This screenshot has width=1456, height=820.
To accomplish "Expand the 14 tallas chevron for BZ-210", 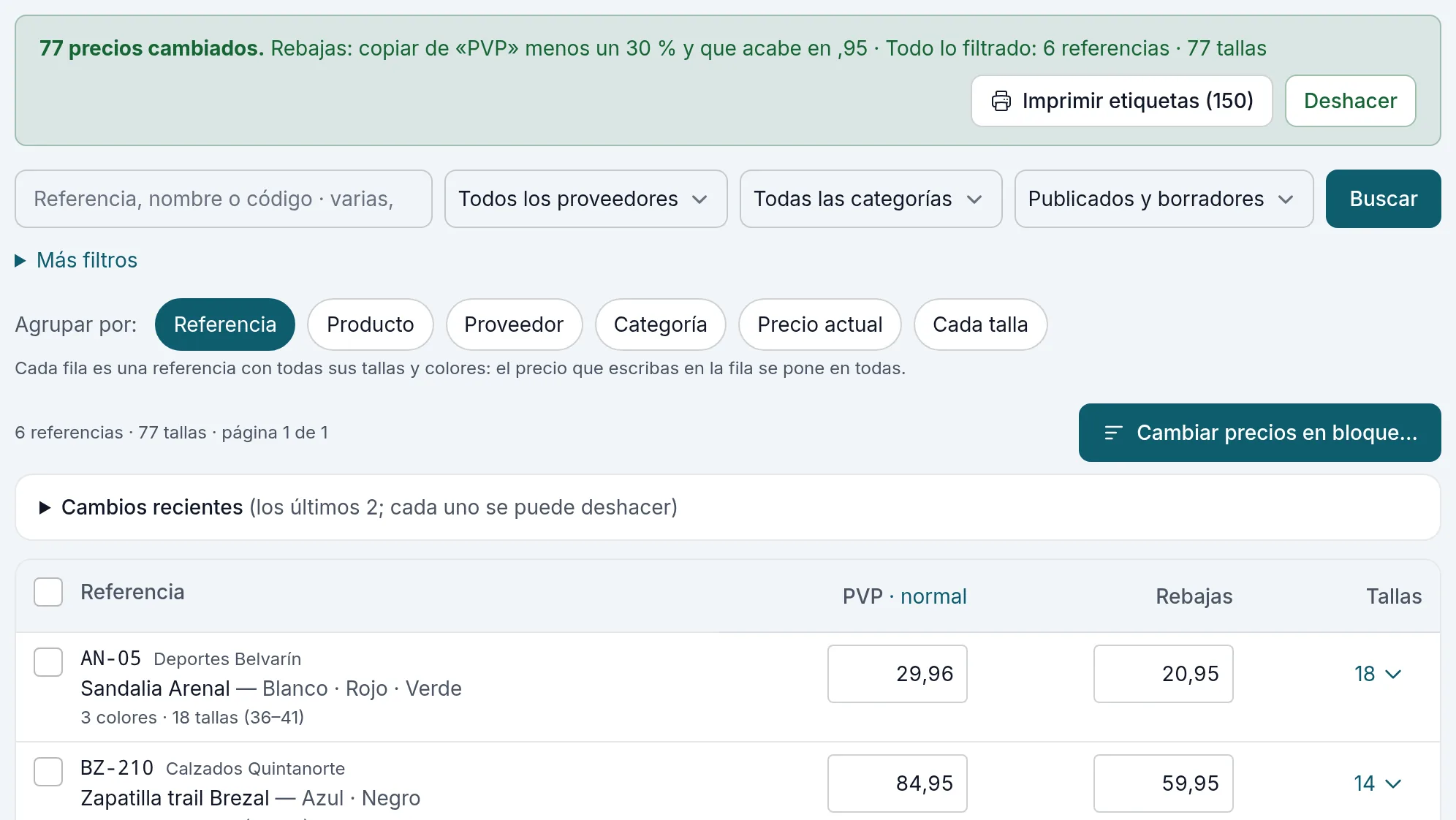I will pos(1393,783).
